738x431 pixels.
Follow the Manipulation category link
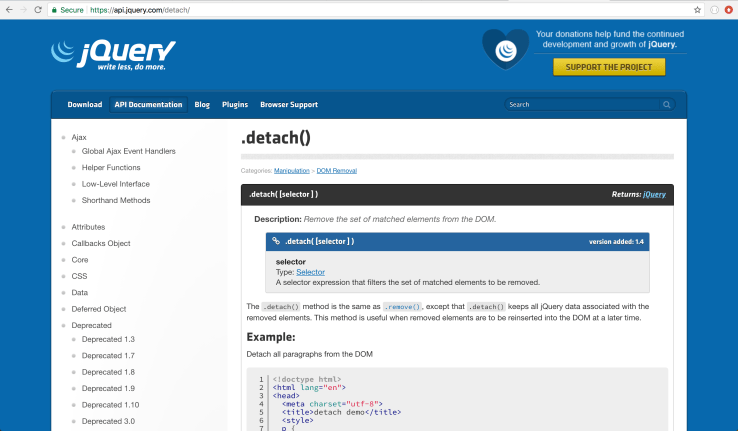coord(291,171)
